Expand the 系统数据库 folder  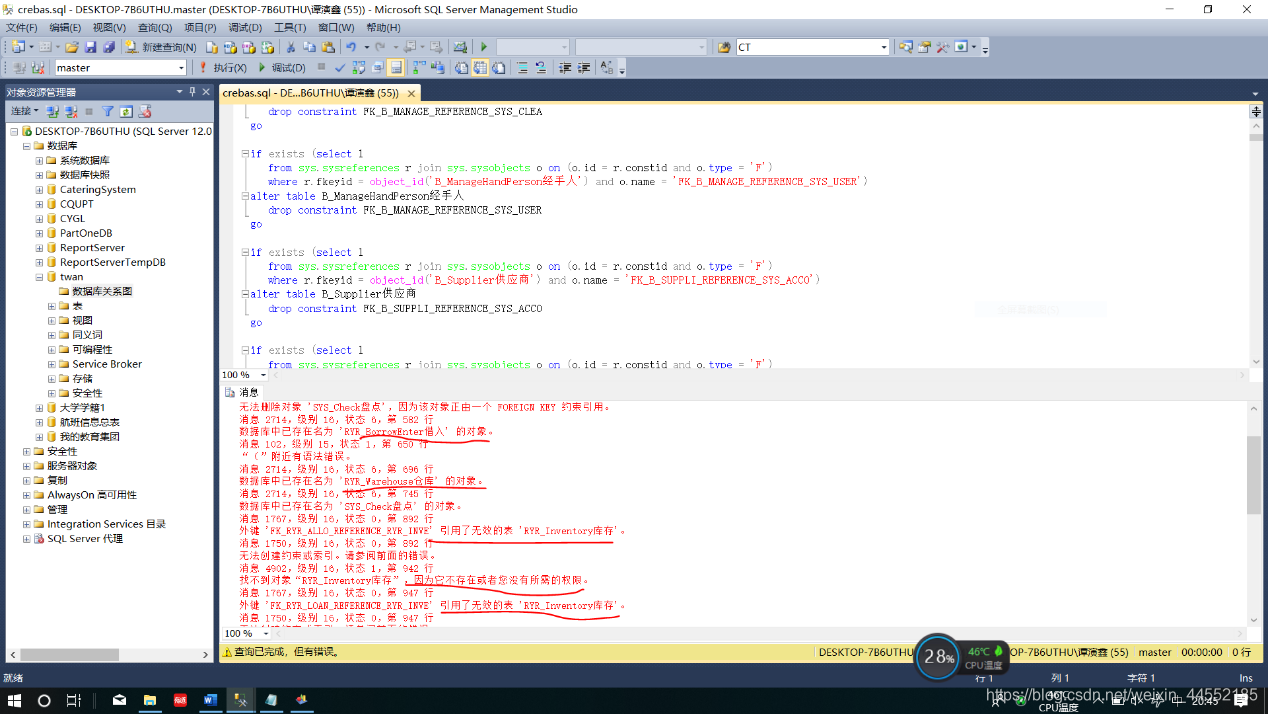click(x=39, y=160)
